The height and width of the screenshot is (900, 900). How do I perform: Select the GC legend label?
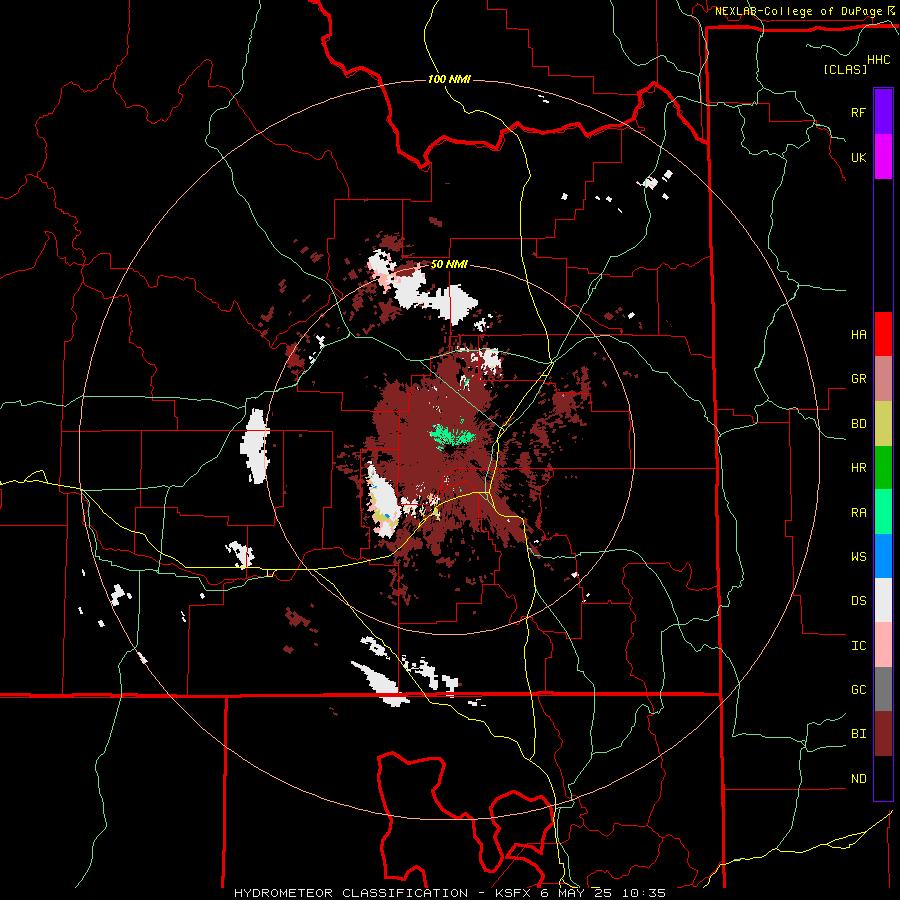pyautogui.click(x=858, y=690)
